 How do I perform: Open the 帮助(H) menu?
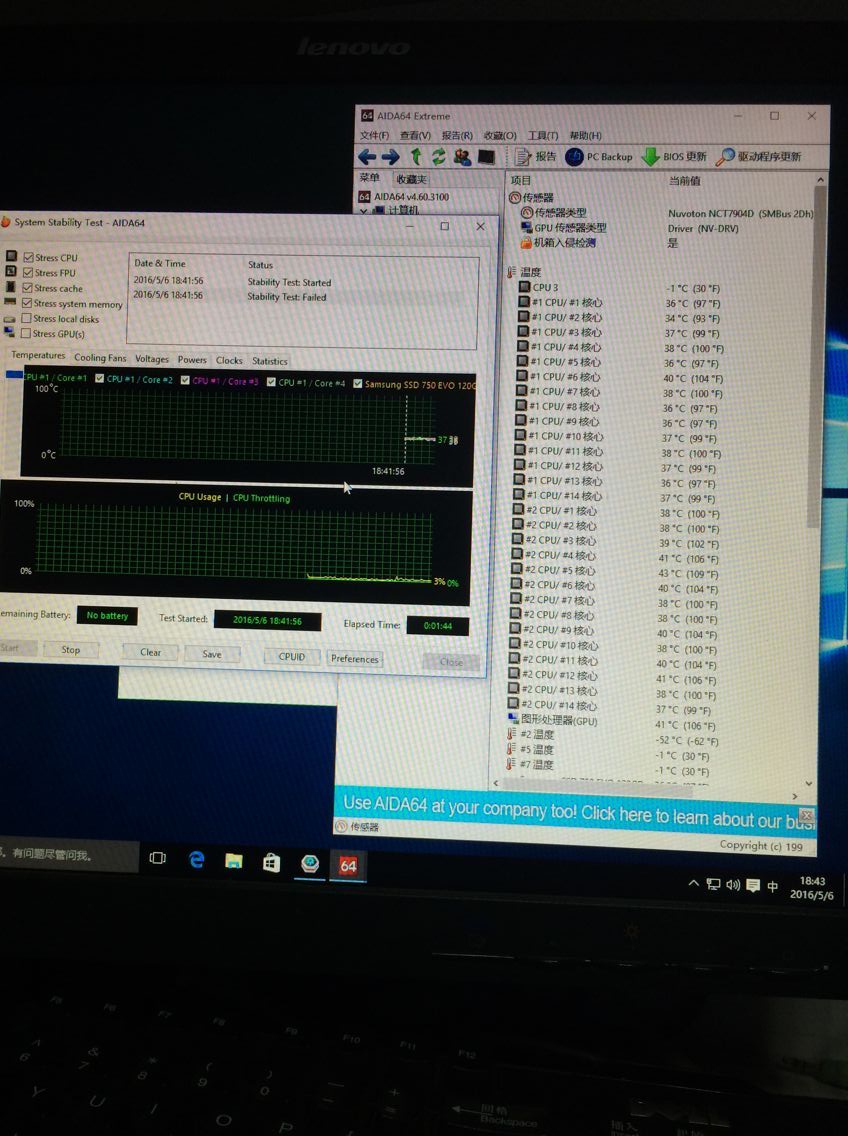click(x=585, y=135)
